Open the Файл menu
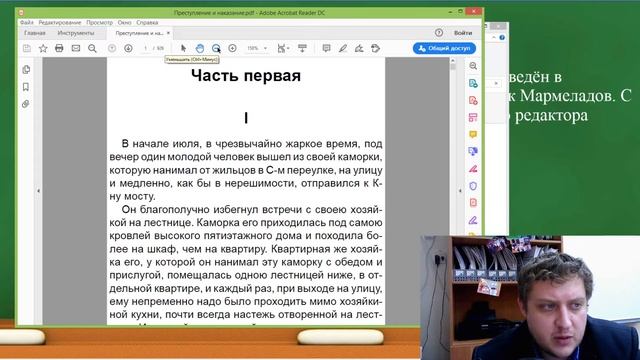This screenshot has width=640, height=360. pos(27,22)
